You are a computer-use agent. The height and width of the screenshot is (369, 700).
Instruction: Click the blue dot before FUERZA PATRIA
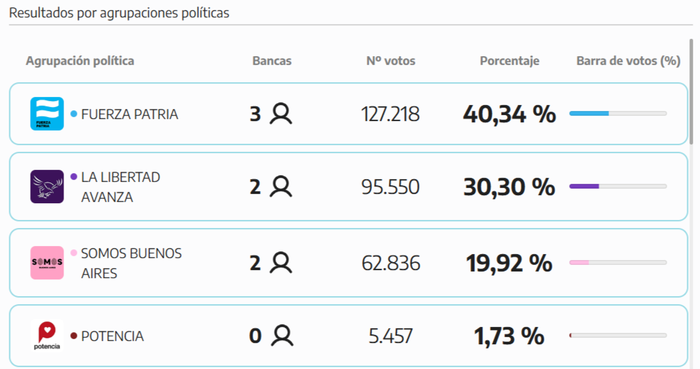(x=74, y=113)
